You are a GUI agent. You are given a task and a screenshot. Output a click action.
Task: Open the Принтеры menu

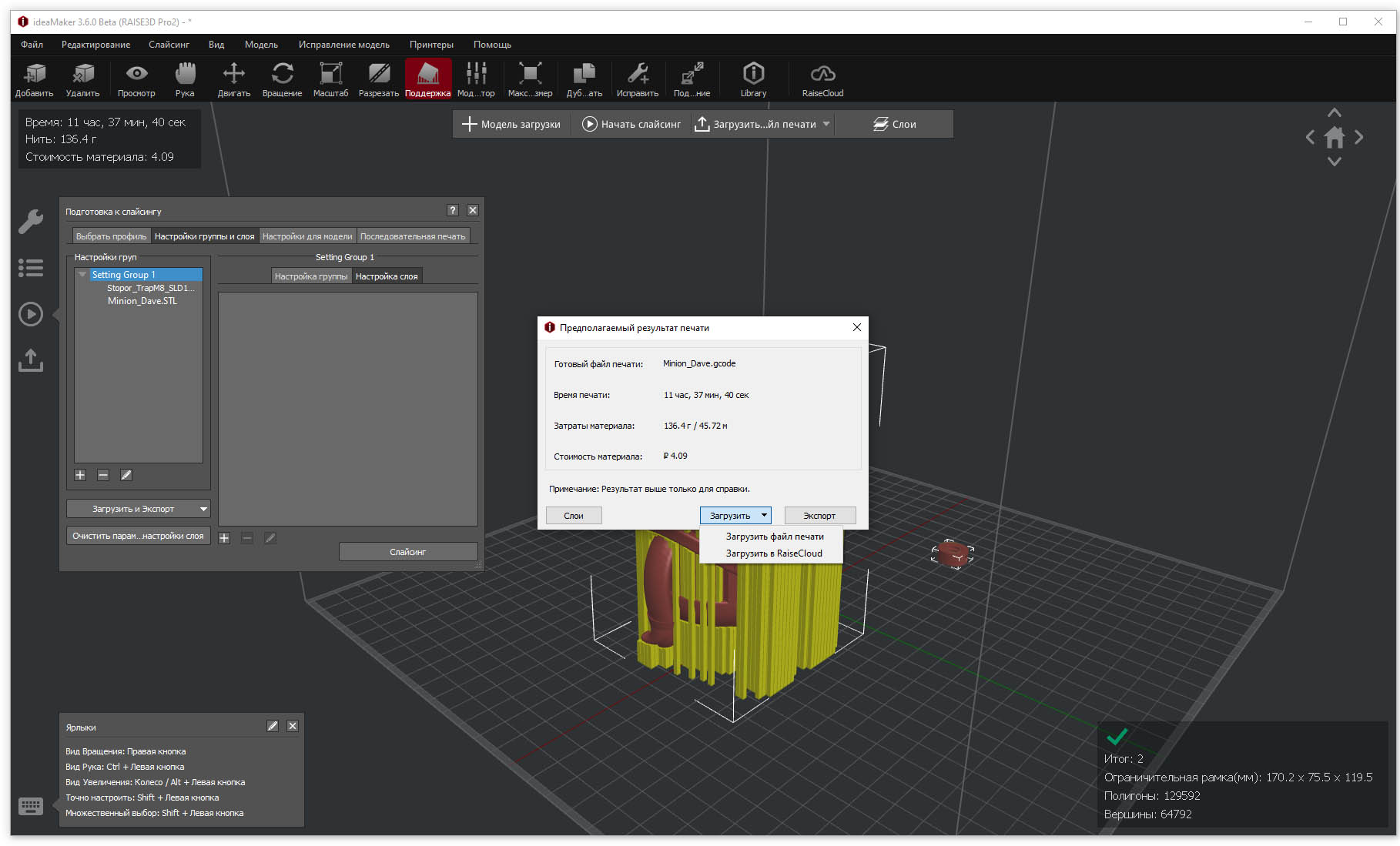tap(432, 45)
